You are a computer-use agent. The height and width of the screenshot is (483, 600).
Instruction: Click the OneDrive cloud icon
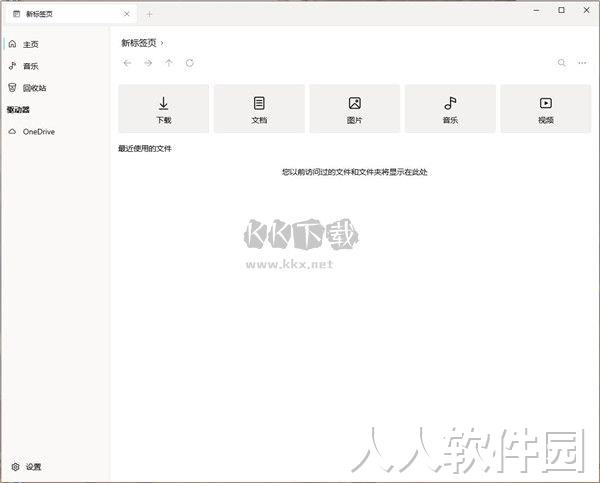[x=13, y=132]
